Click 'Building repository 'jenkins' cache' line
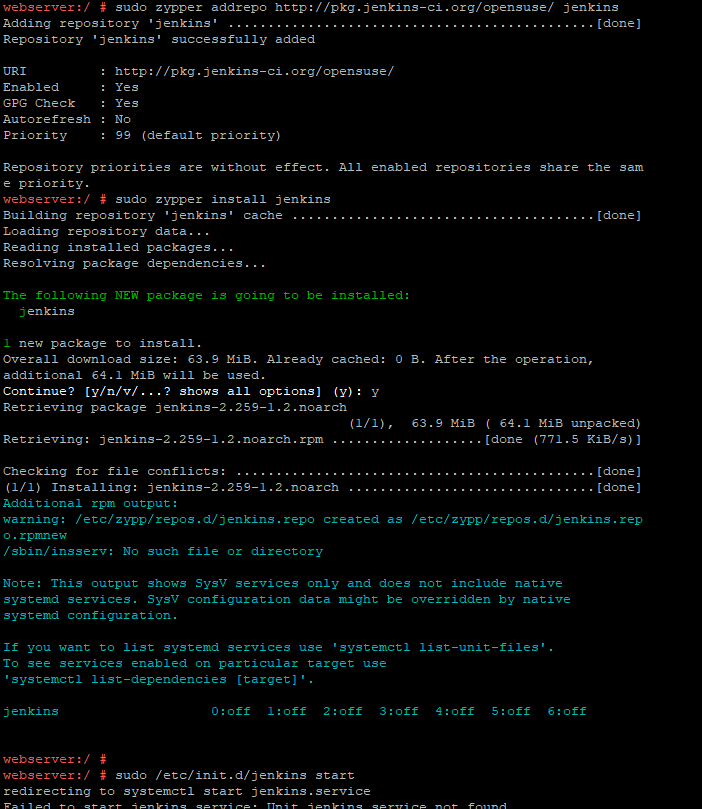 pyautogui.click(x=322, y=215)
